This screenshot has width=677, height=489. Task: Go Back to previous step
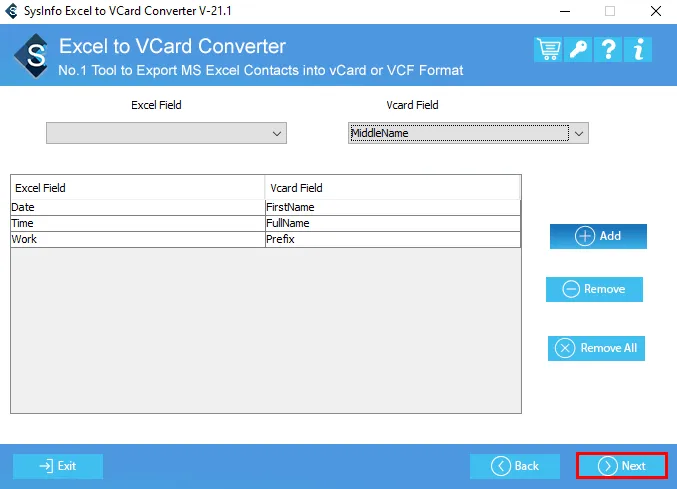coord(515,466)
